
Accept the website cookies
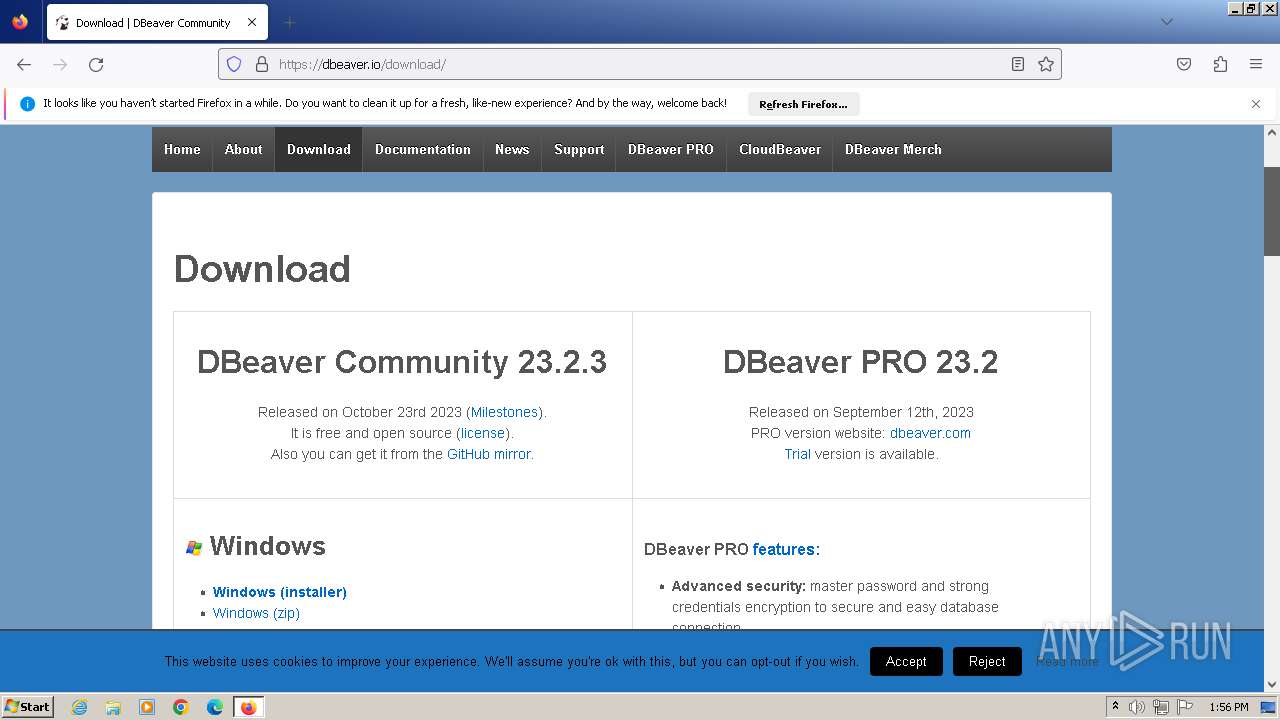click(906, 661)
